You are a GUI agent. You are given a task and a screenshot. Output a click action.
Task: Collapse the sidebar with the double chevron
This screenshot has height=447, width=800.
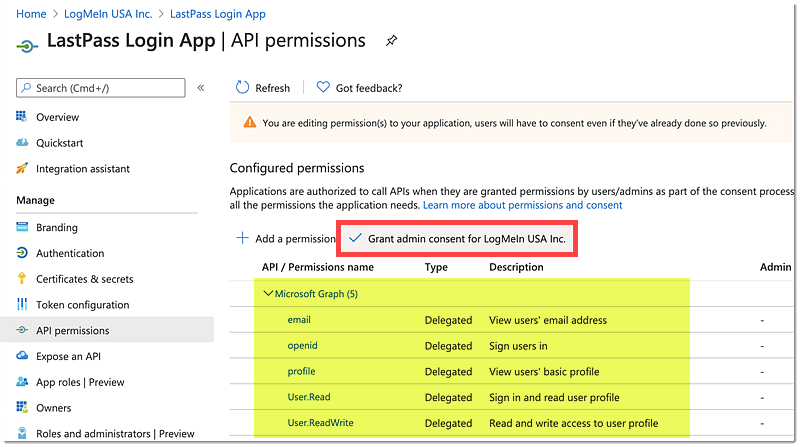point(201,88)
